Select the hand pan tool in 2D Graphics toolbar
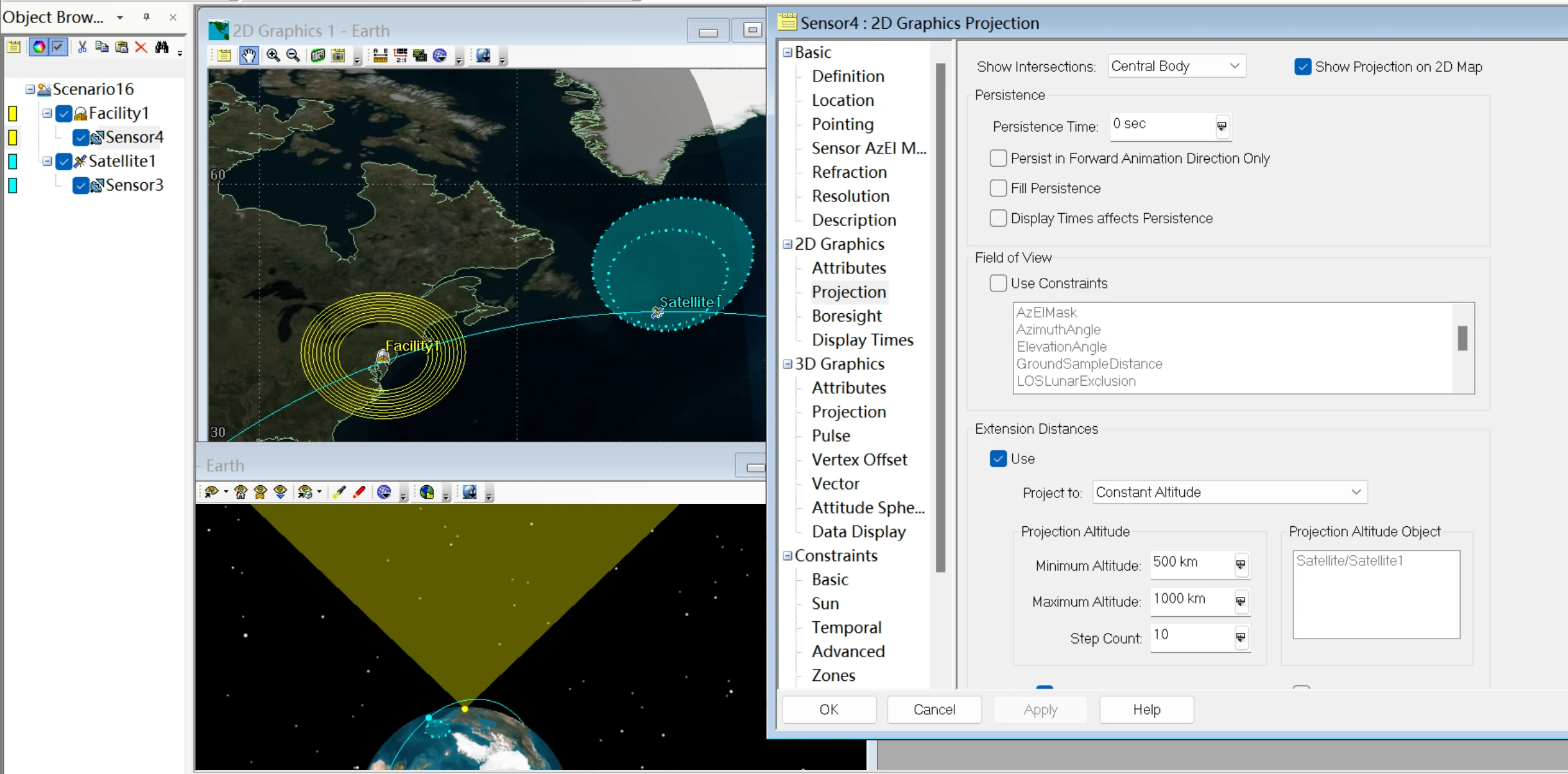 click(x=248, y=56)
